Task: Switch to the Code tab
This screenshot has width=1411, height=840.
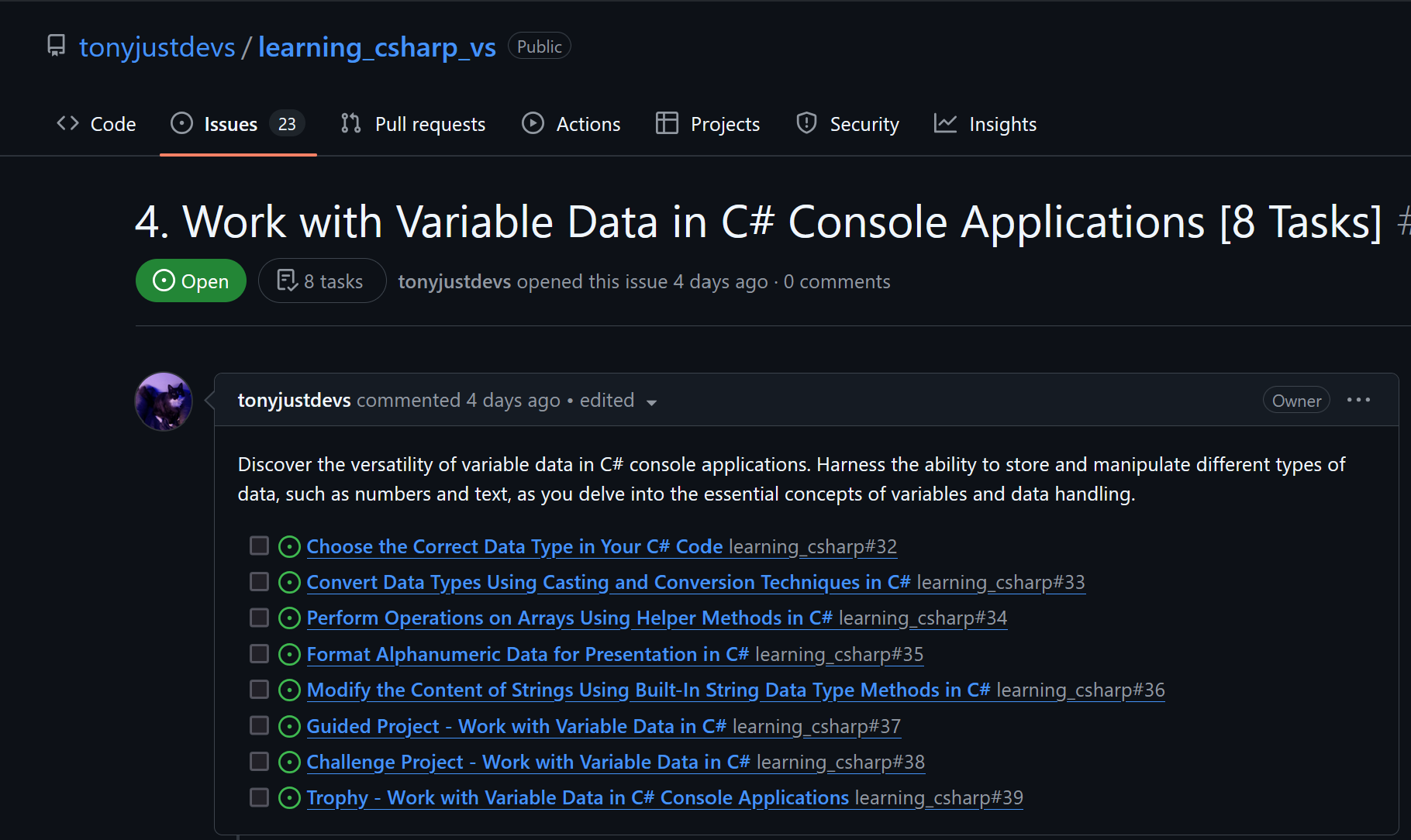Action: (96, 124)
